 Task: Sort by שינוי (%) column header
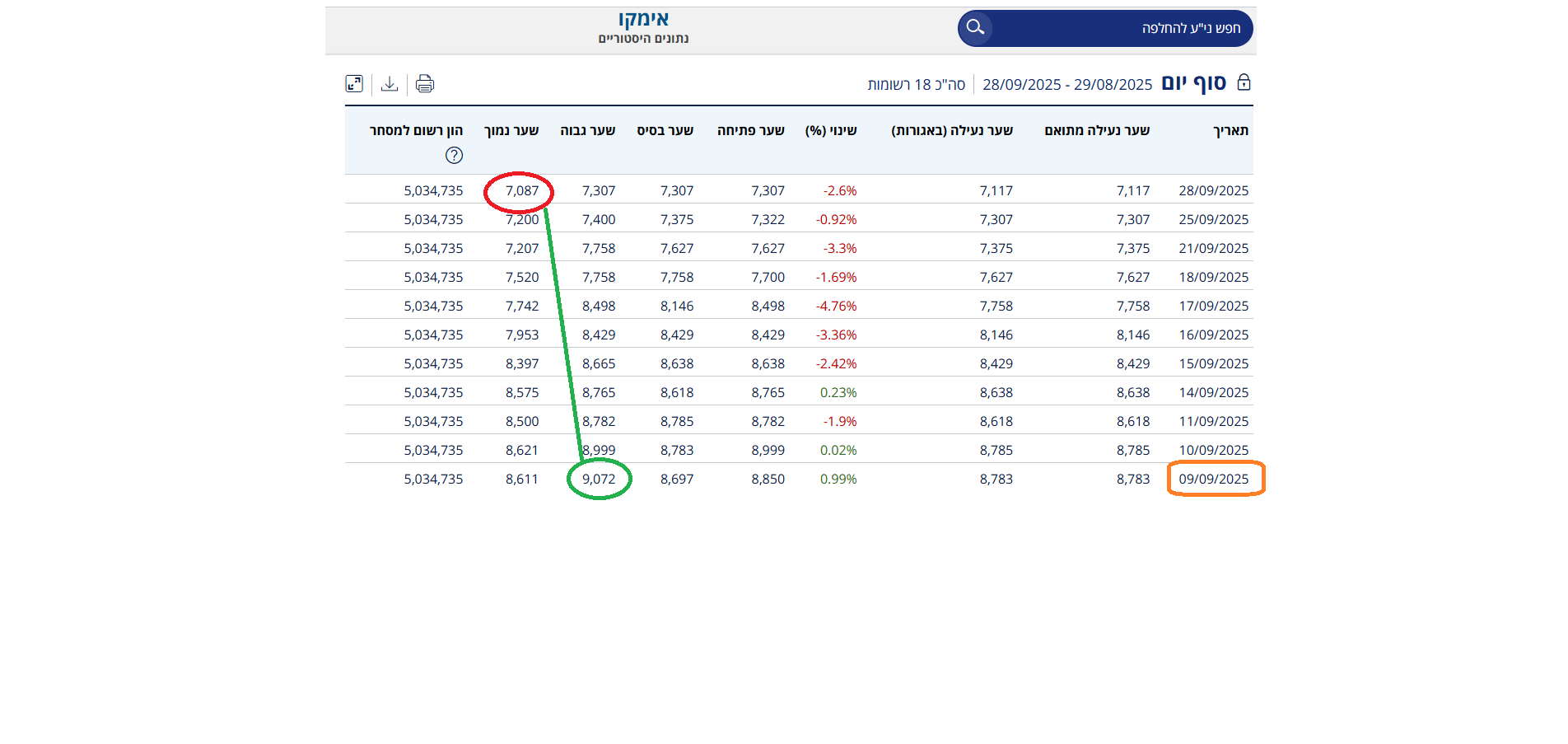(830, 130)
